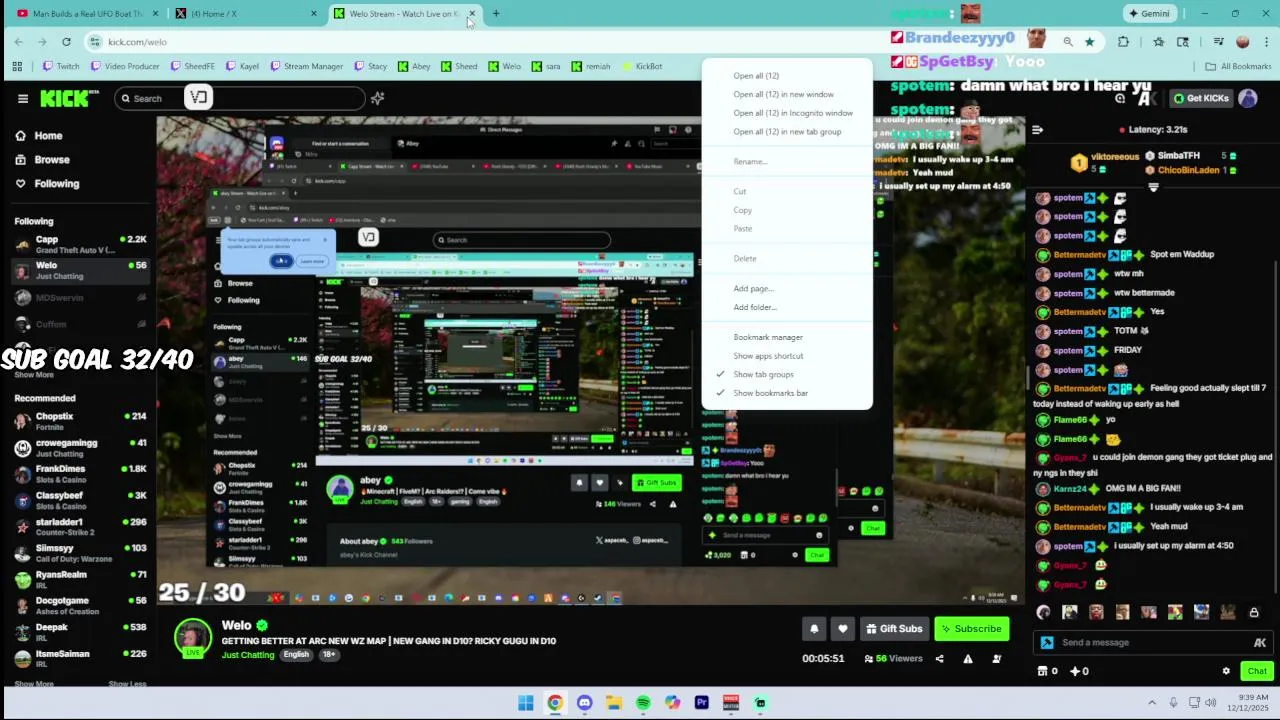Click the heart follow button for Welo
Image resolution: width=1280 pixels, height=720 pixels.
tap(843, 629)
